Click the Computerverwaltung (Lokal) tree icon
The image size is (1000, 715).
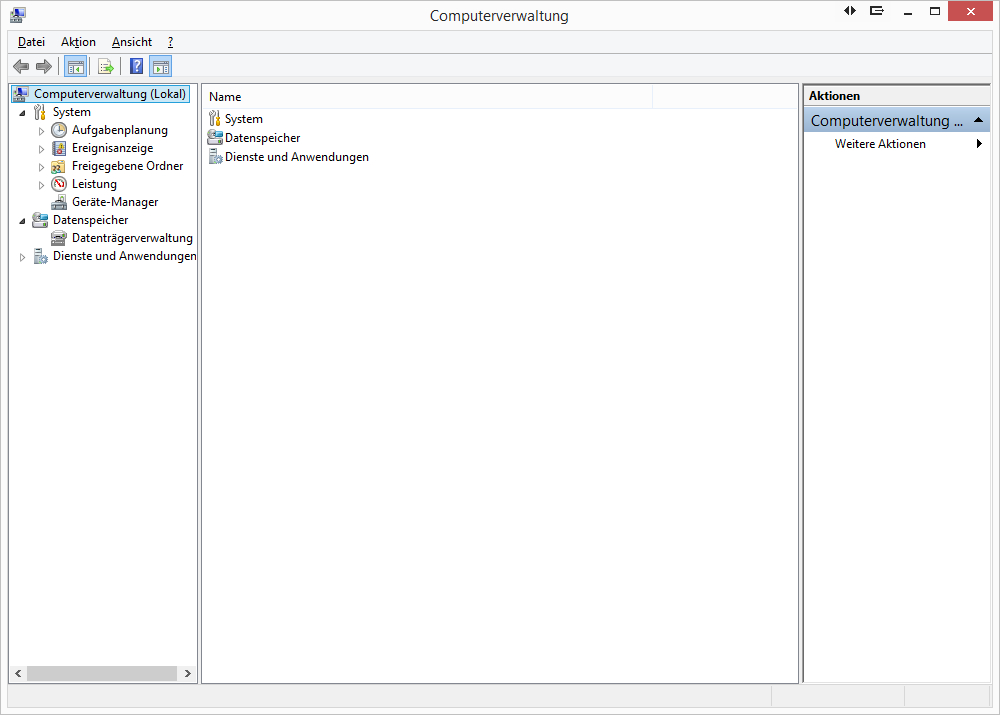pyautogui.click(x=21, y=94)
